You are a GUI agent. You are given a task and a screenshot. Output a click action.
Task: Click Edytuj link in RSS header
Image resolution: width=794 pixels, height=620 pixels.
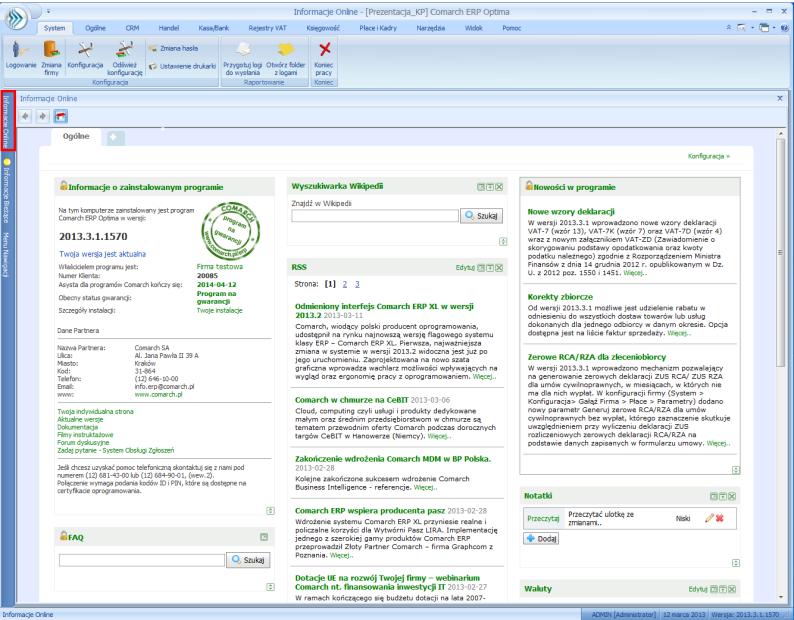click(465, 268)
